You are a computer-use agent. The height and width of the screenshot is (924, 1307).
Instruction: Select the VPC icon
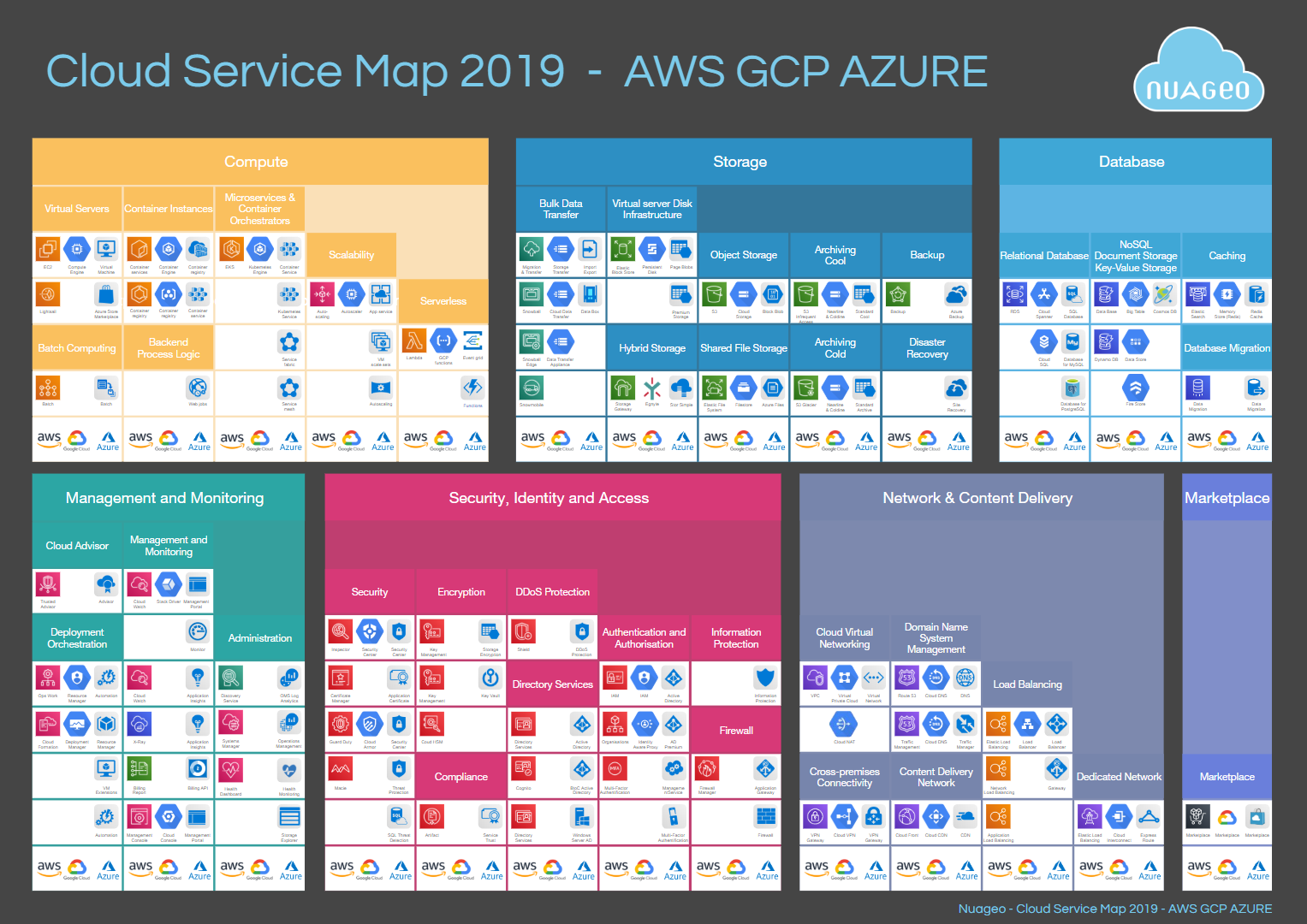tap(815, 678)
